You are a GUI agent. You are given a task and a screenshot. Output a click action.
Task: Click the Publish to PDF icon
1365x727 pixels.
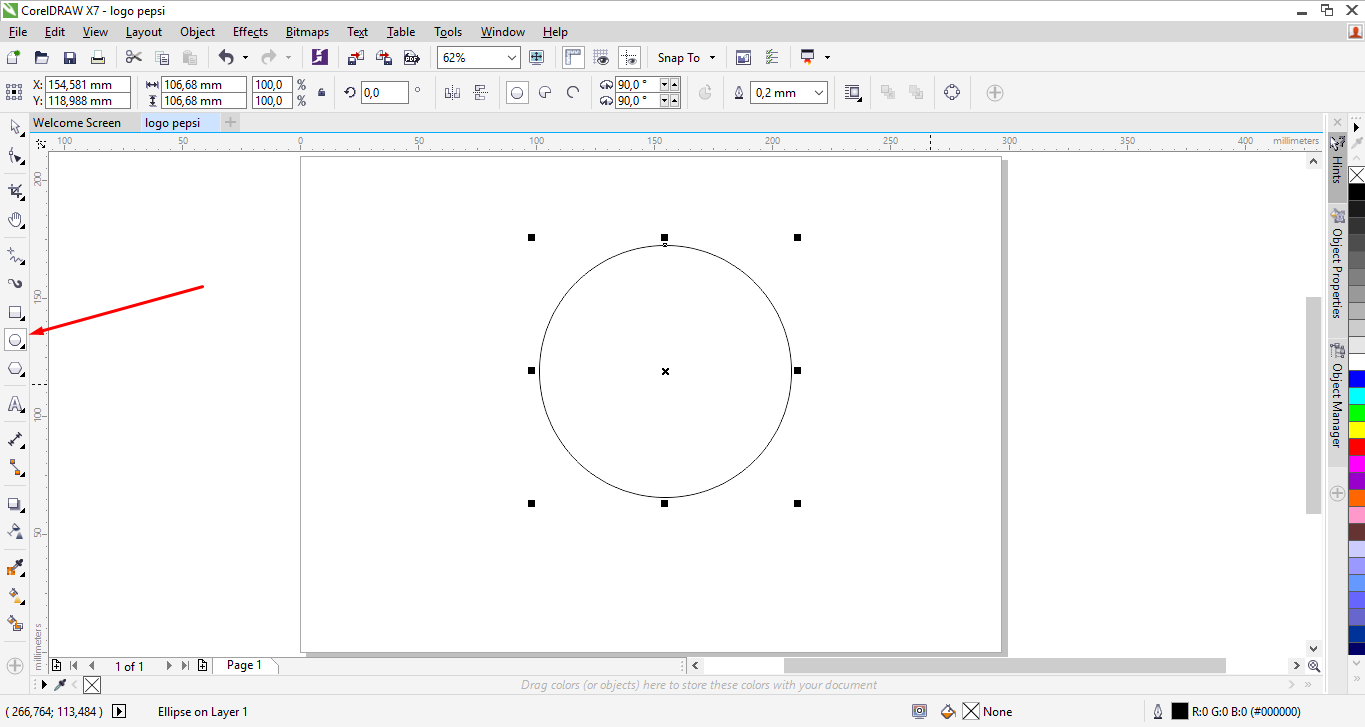click(410, 58)
